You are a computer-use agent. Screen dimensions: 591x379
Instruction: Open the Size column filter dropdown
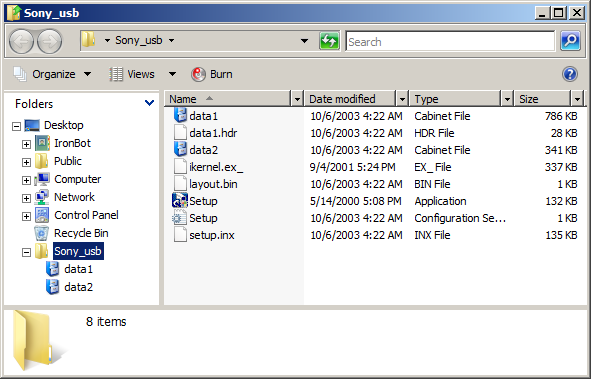coord(577,99)
